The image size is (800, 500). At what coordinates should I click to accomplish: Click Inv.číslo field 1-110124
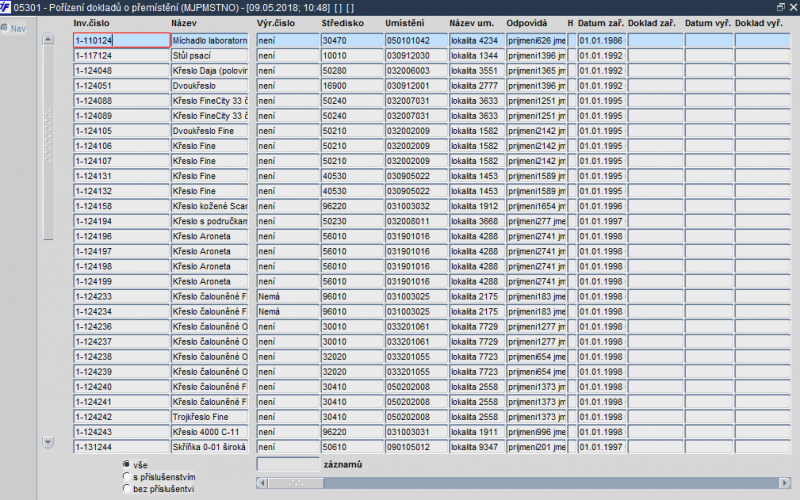click(x=121, y=40)
